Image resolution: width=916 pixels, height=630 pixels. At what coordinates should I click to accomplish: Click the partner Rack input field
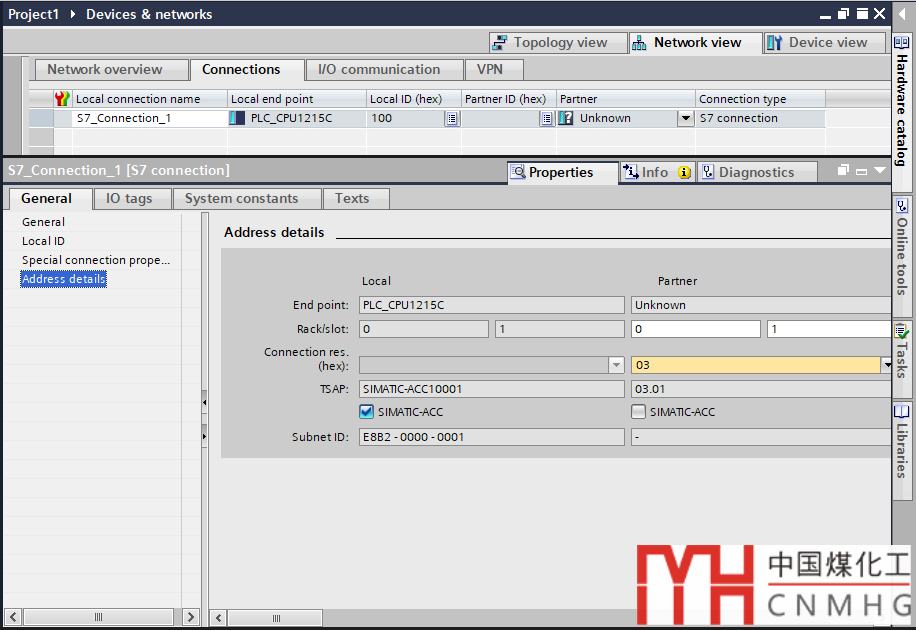[x=695, y=329]
